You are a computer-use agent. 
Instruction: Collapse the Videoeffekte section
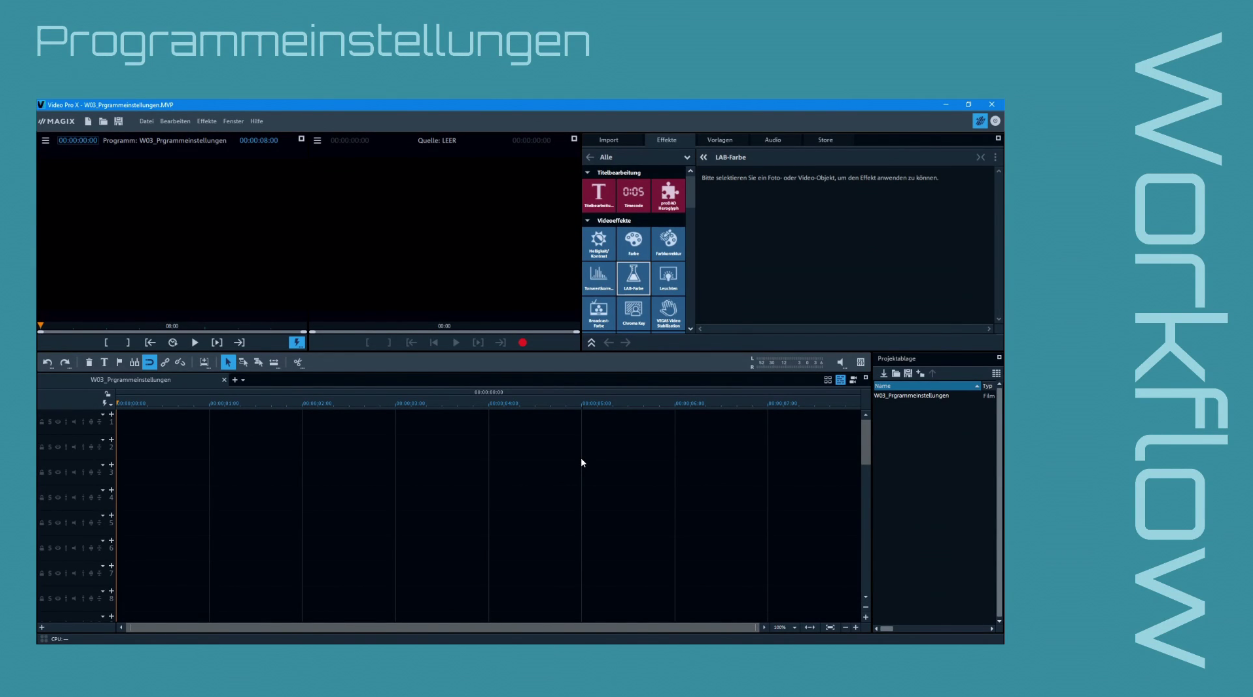[x=587, y=220]
